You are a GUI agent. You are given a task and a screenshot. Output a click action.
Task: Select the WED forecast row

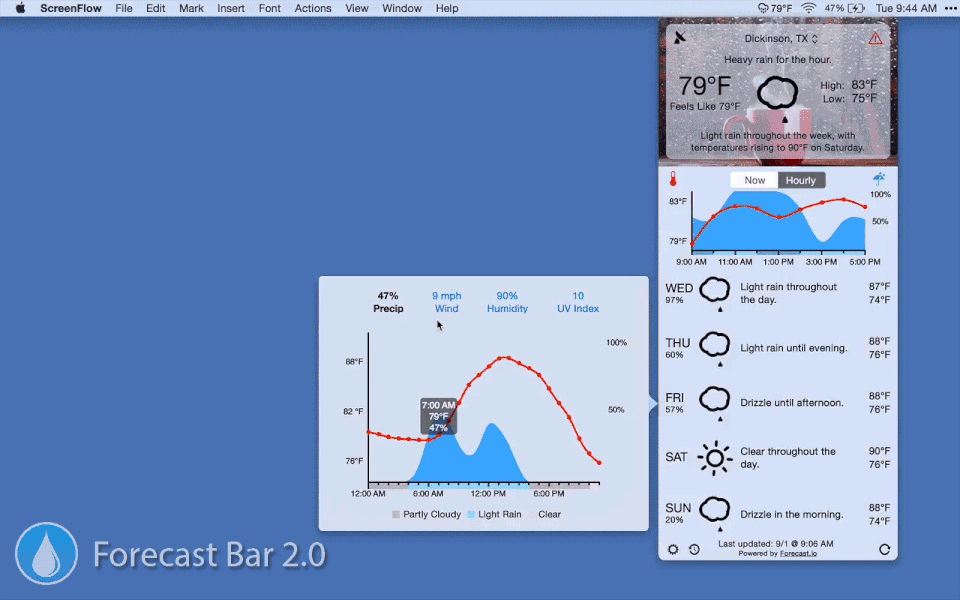click(x=778, y=294)
